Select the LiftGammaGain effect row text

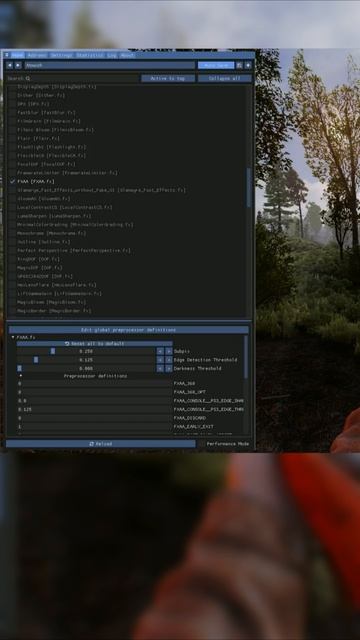pos(60,293)
